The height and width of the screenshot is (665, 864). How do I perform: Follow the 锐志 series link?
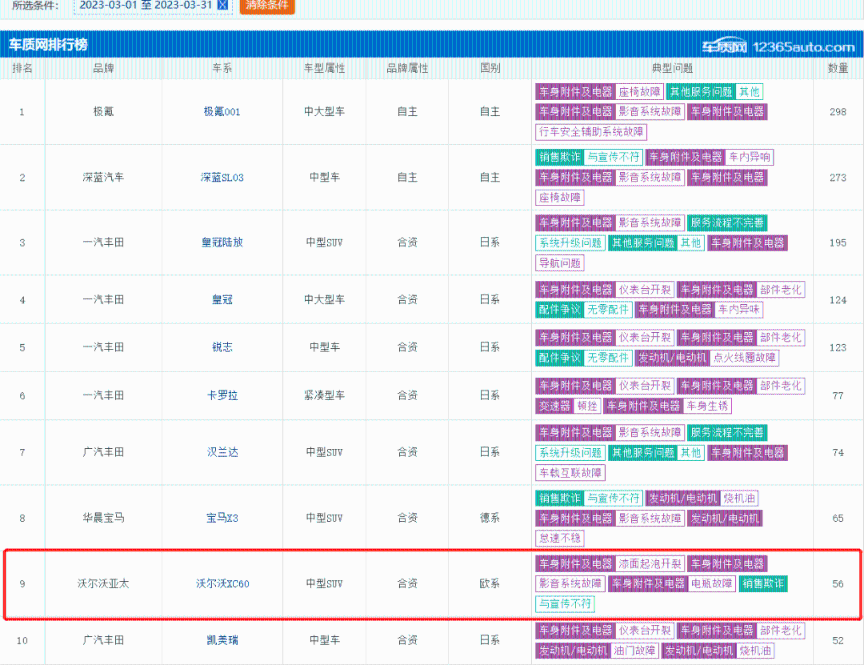tap(222, 347)
